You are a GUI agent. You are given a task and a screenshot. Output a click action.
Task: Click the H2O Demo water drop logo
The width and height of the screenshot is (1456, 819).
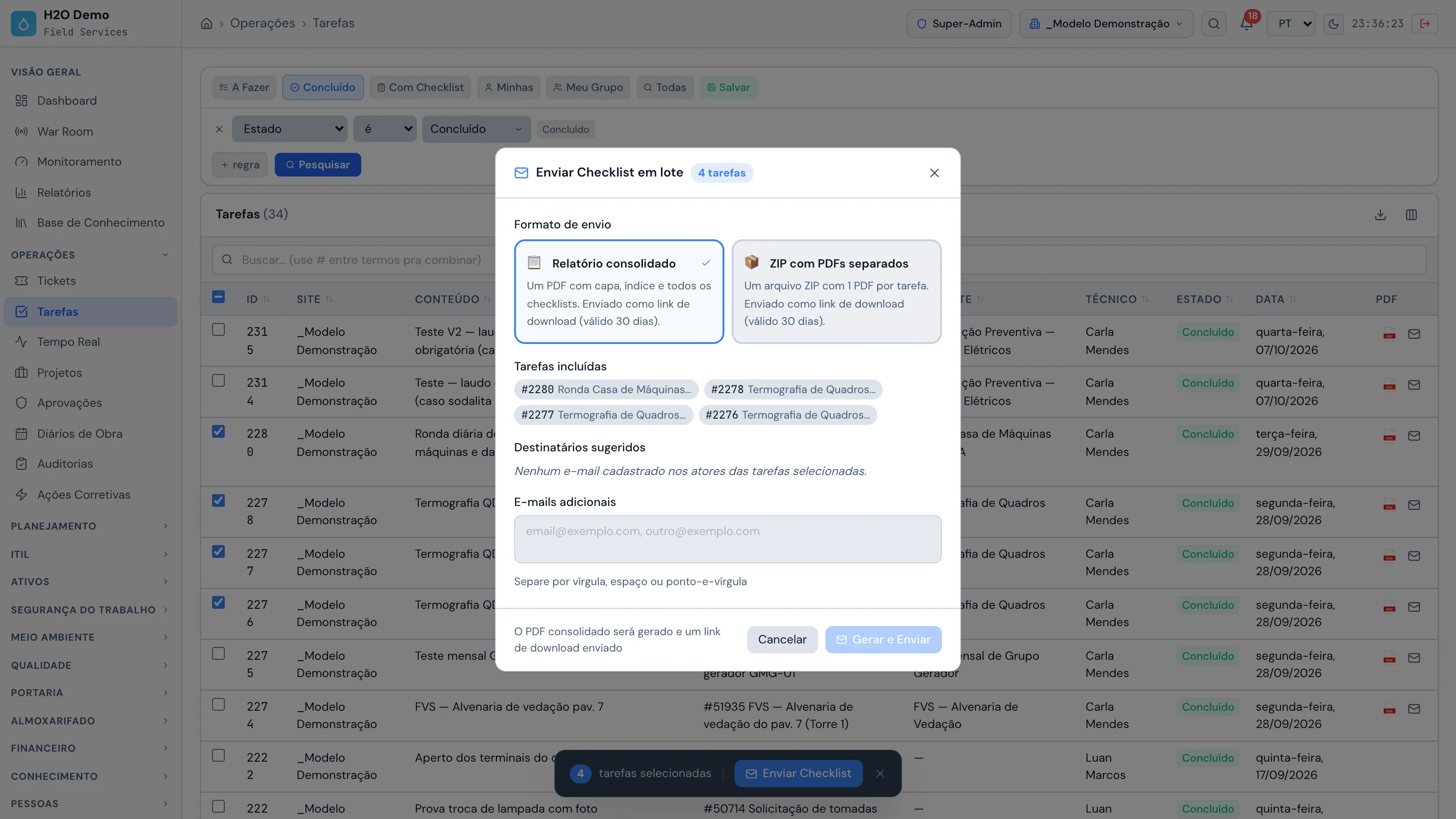click(x=23, y=24)
